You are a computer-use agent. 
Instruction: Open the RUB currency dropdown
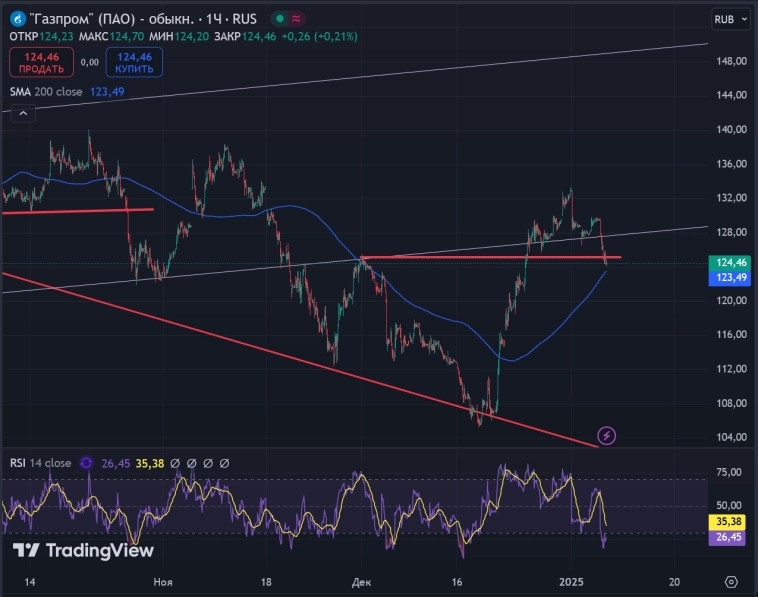tap(730, 19)
